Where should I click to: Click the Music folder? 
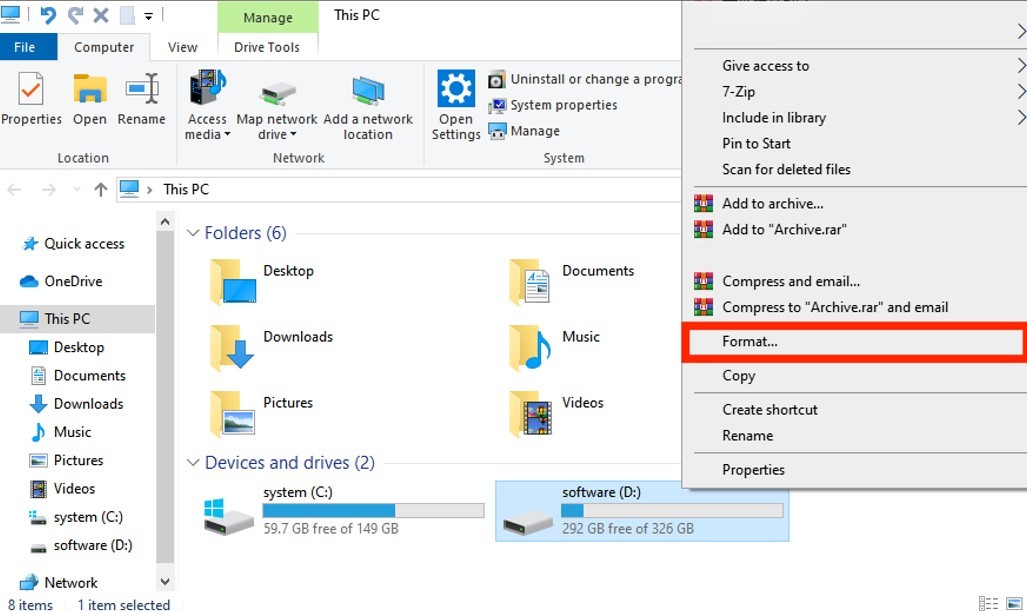[x=580, y=338]
